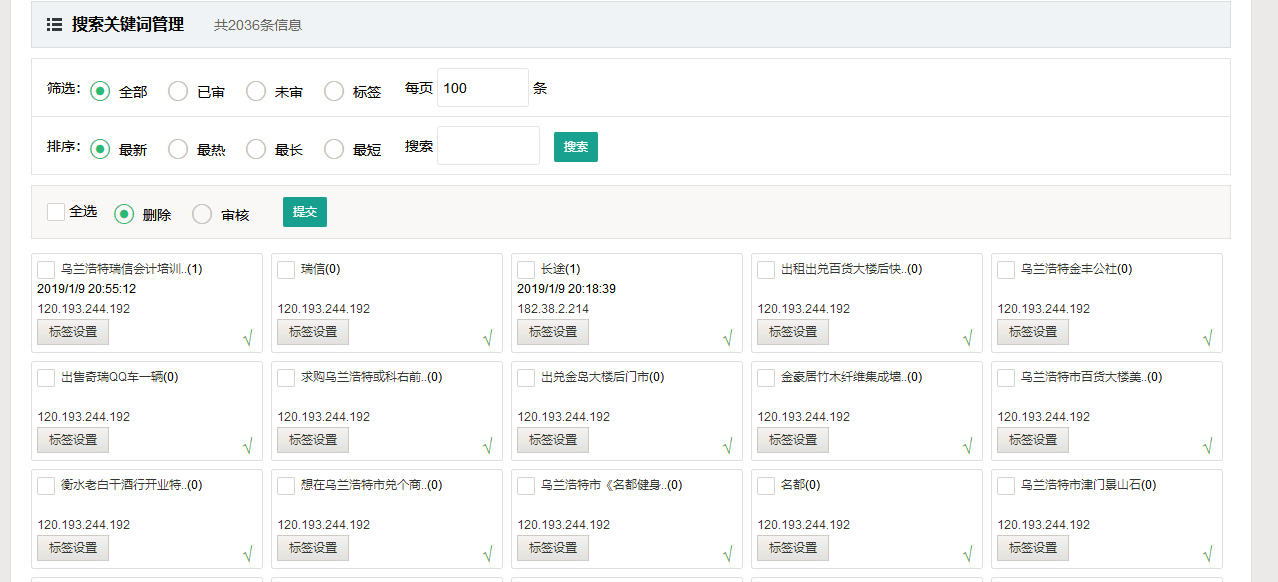The height and width of the screenshot is (582, 1278).
Task: Click green checkmark on 名都 card
Action: 967,554
